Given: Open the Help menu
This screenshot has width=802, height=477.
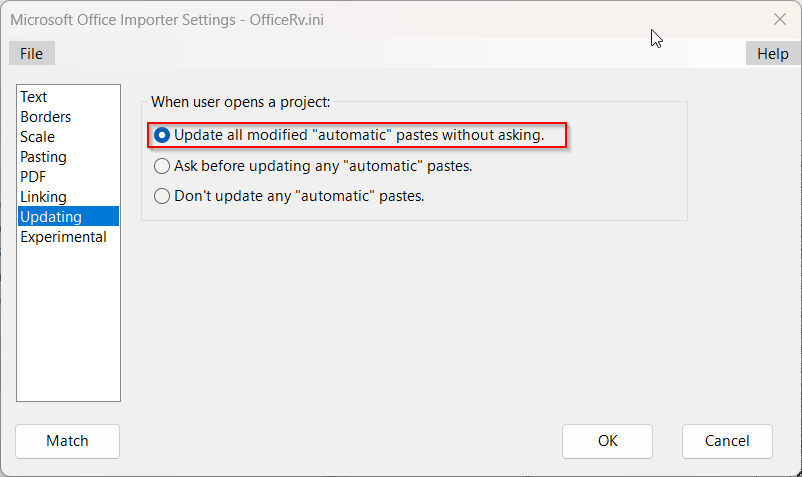Looking at the screenshot, I should (772, 54).
